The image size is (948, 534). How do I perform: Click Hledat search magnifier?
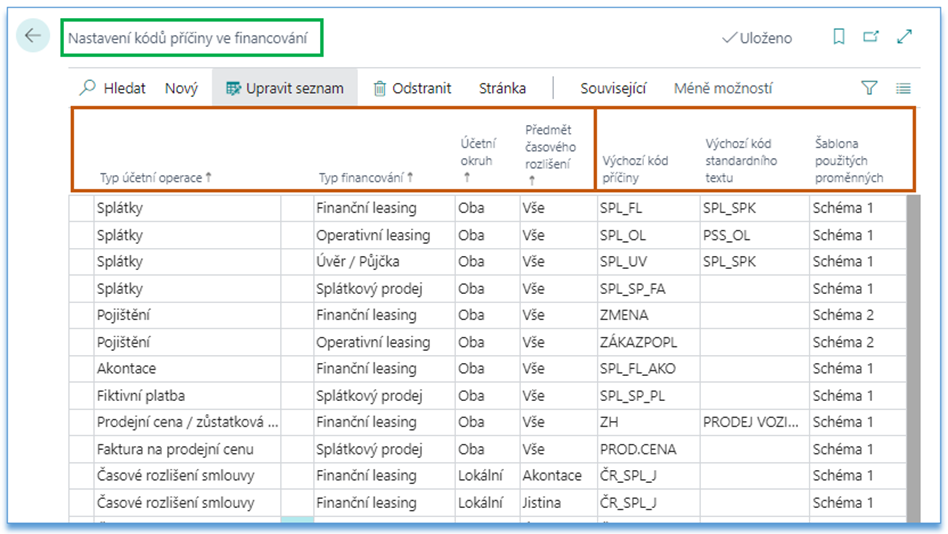tap(88, 88)
